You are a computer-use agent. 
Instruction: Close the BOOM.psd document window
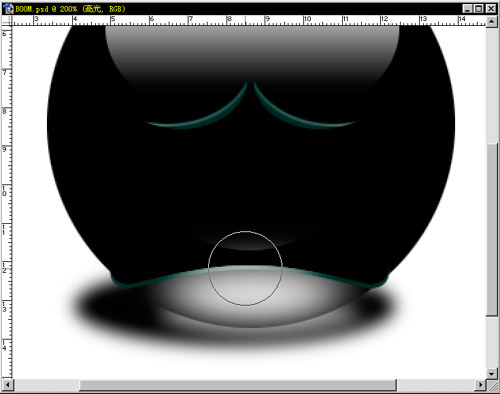point(491,9)
